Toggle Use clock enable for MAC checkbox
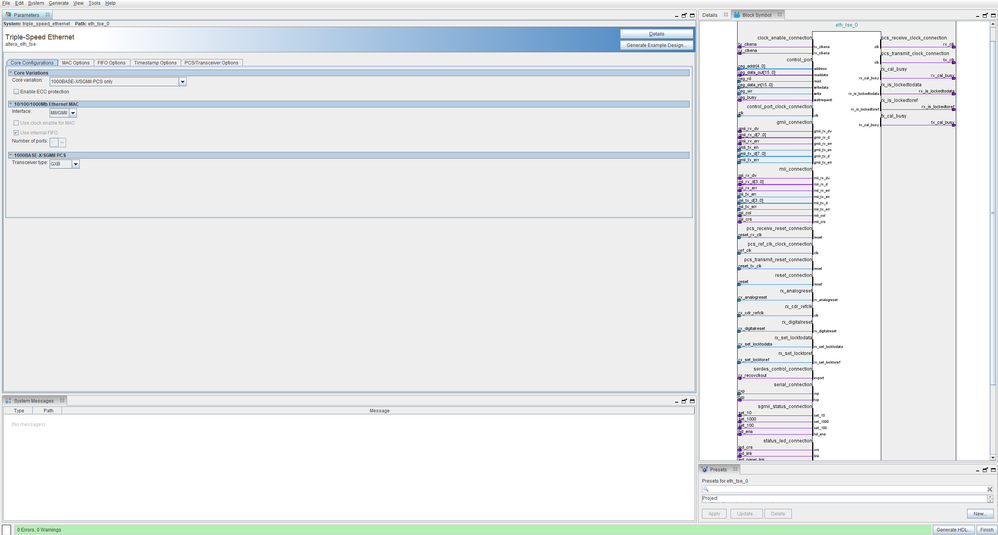 click(16, 123)
